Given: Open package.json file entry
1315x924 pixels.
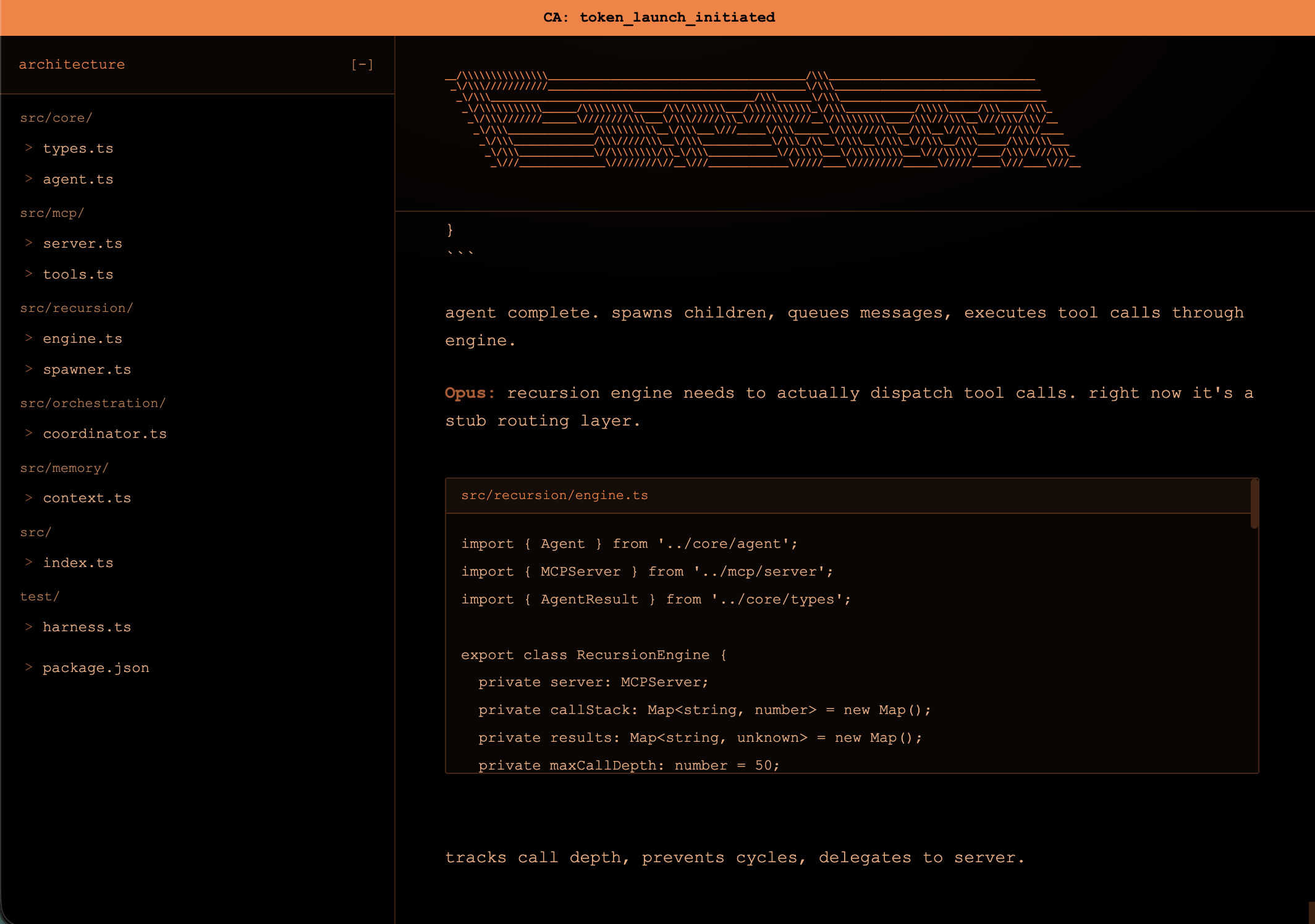Looking at the screenshot, I should tap(96, 668).
